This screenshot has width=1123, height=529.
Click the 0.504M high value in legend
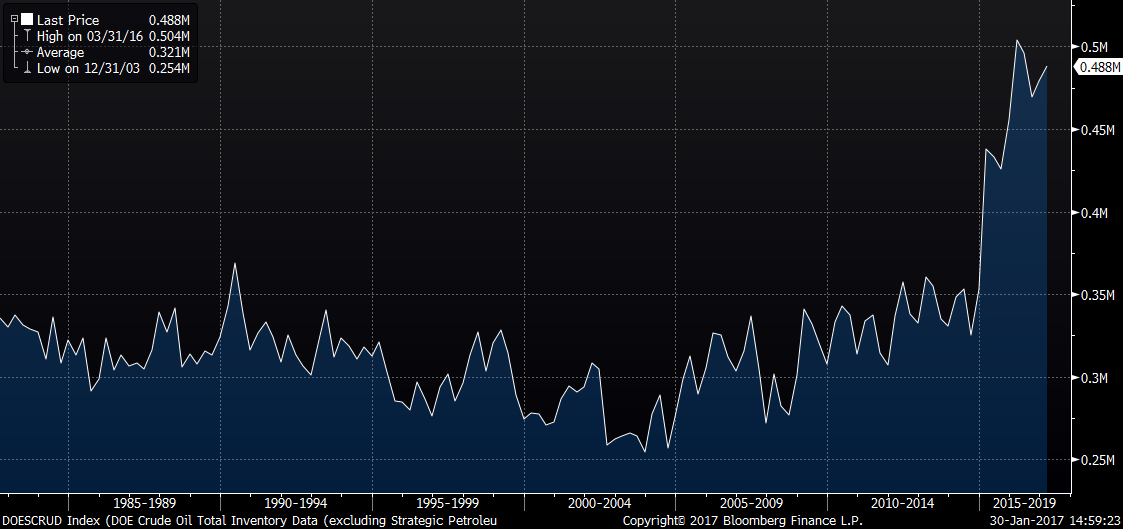pos(169,37)
